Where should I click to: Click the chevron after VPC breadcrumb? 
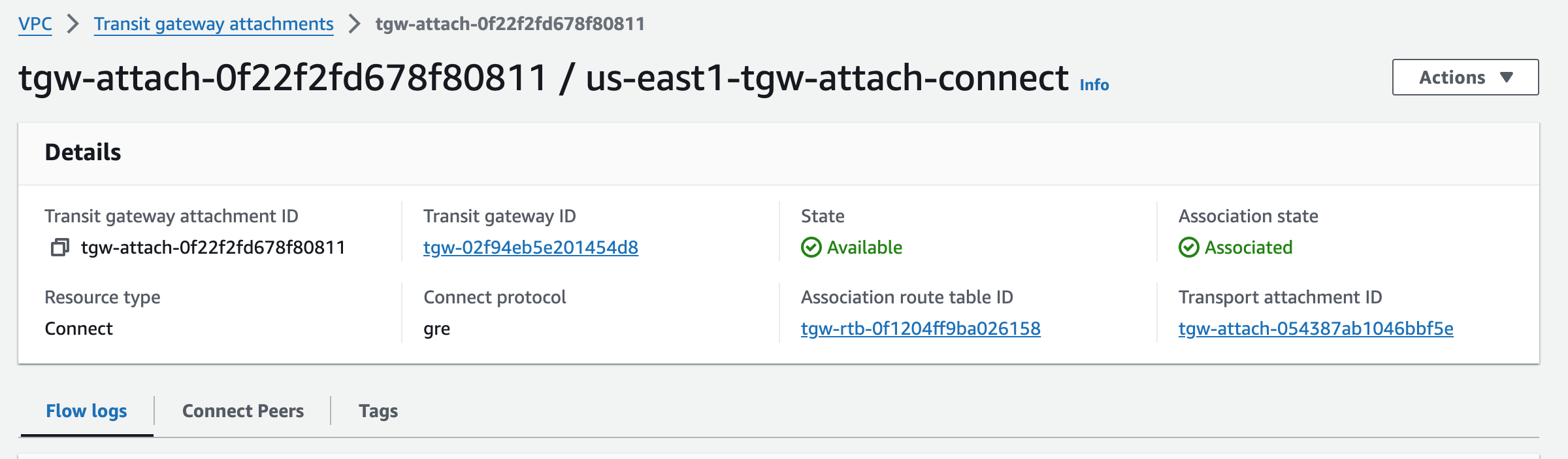click(x=73, y=24)
